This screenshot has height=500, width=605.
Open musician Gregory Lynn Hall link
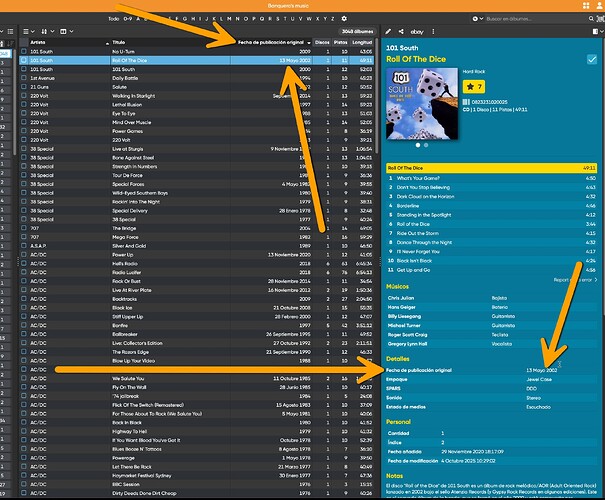coord(407,344)
